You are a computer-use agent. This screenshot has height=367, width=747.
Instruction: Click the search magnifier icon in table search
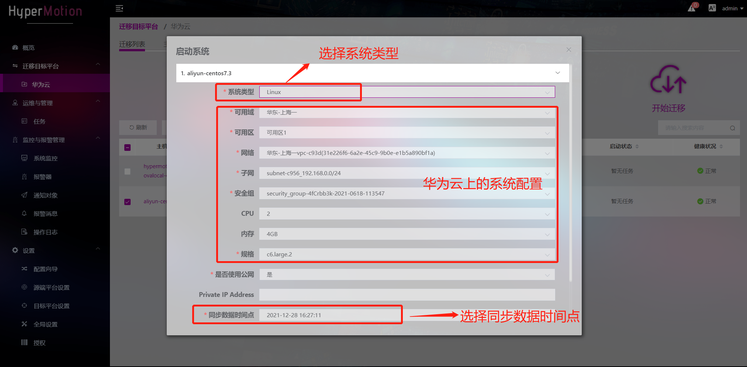pos(732,128)
